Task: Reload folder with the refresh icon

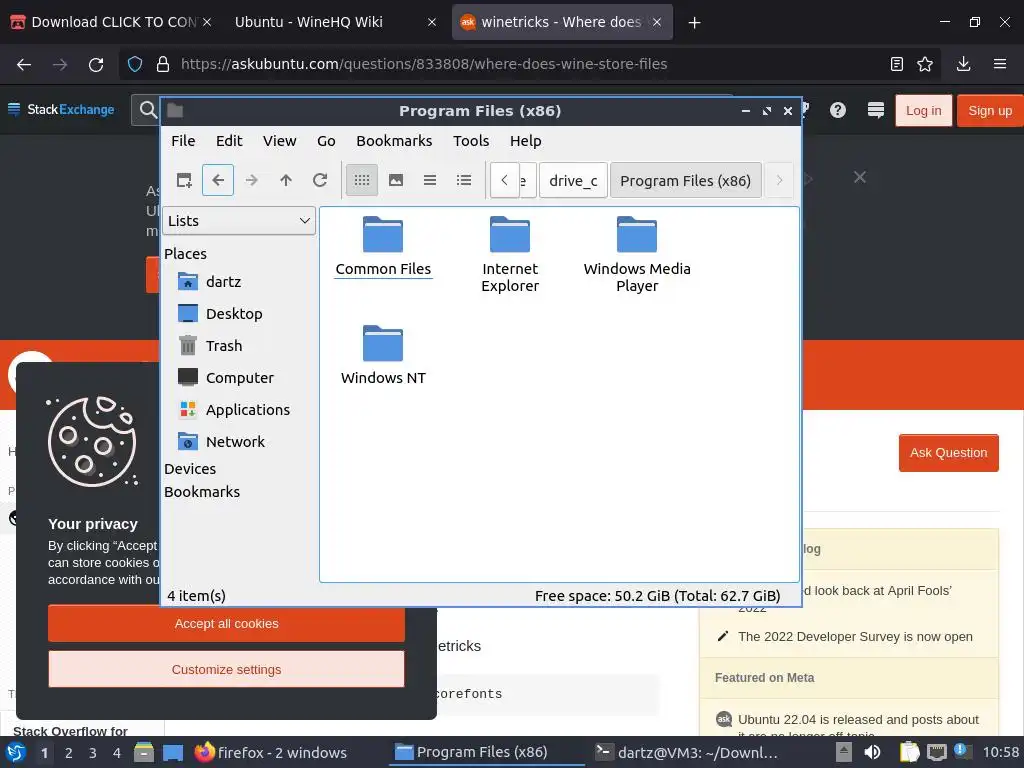Action: [319, 180]
